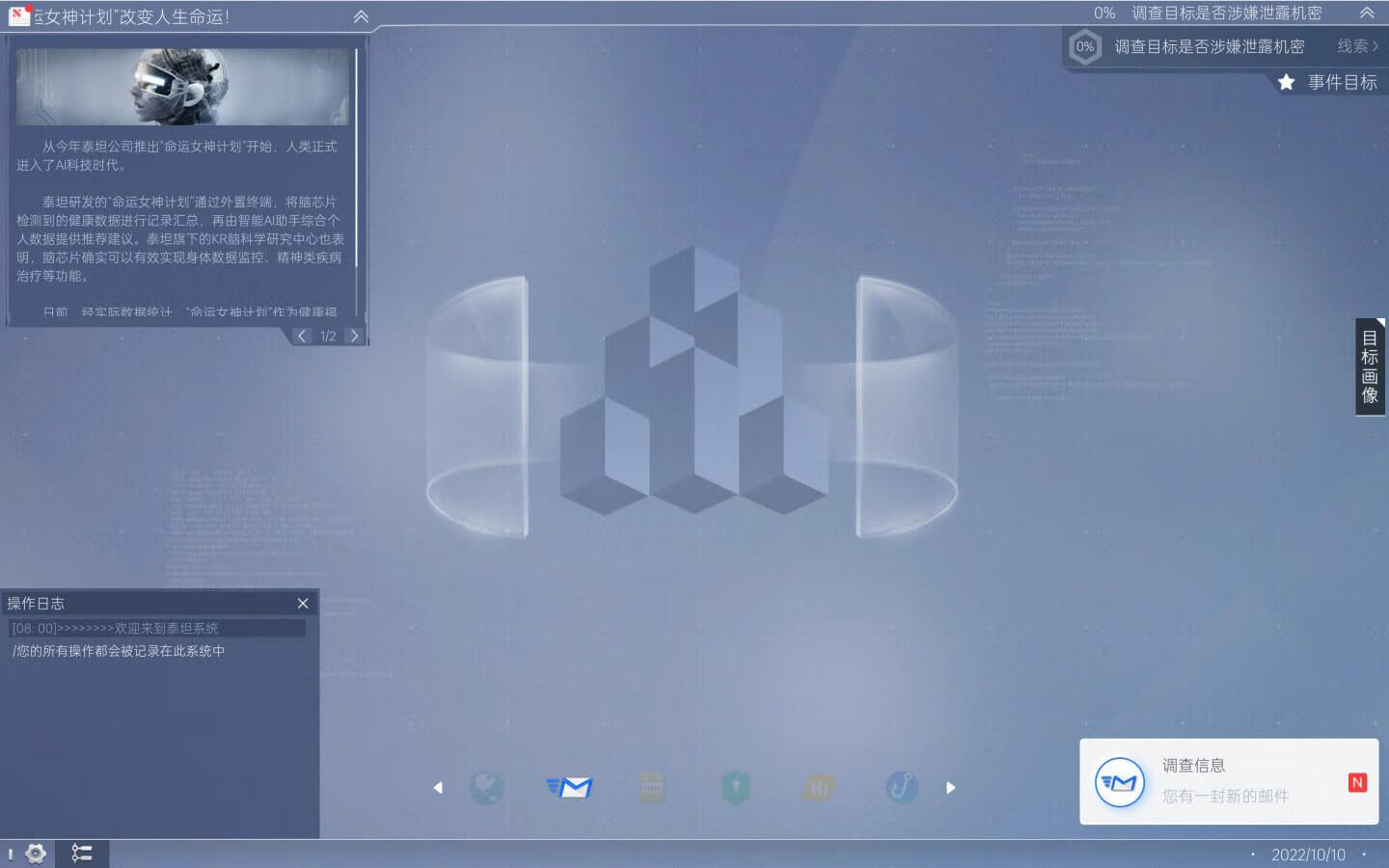Click the 0% hexagon progress indicator
This screenshot has height=868, width=1389.
pyautogui.click(x=1085, y=46)
